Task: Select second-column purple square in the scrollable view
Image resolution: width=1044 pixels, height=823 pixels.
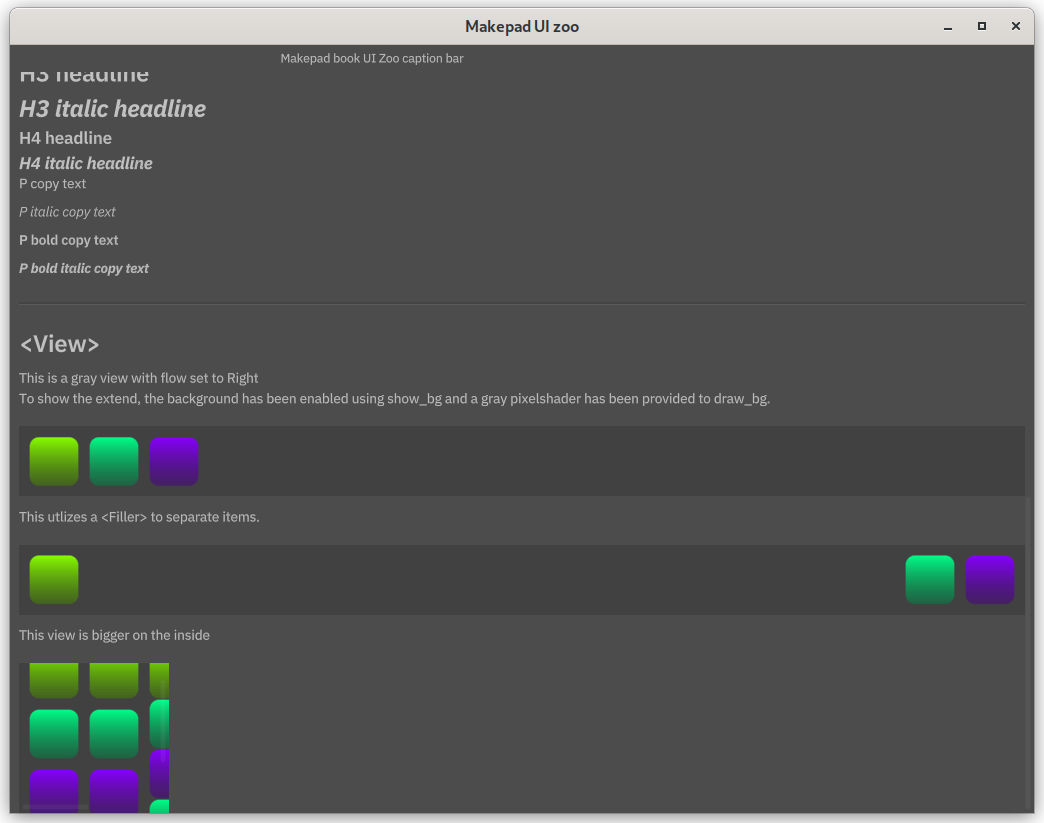Action: coord(114,790)
